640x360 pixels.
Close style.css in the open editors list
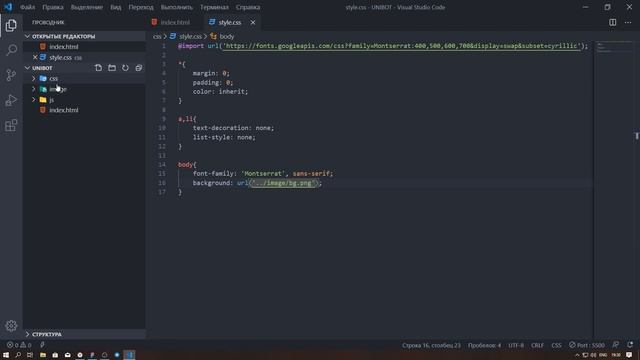pos(35,58)
